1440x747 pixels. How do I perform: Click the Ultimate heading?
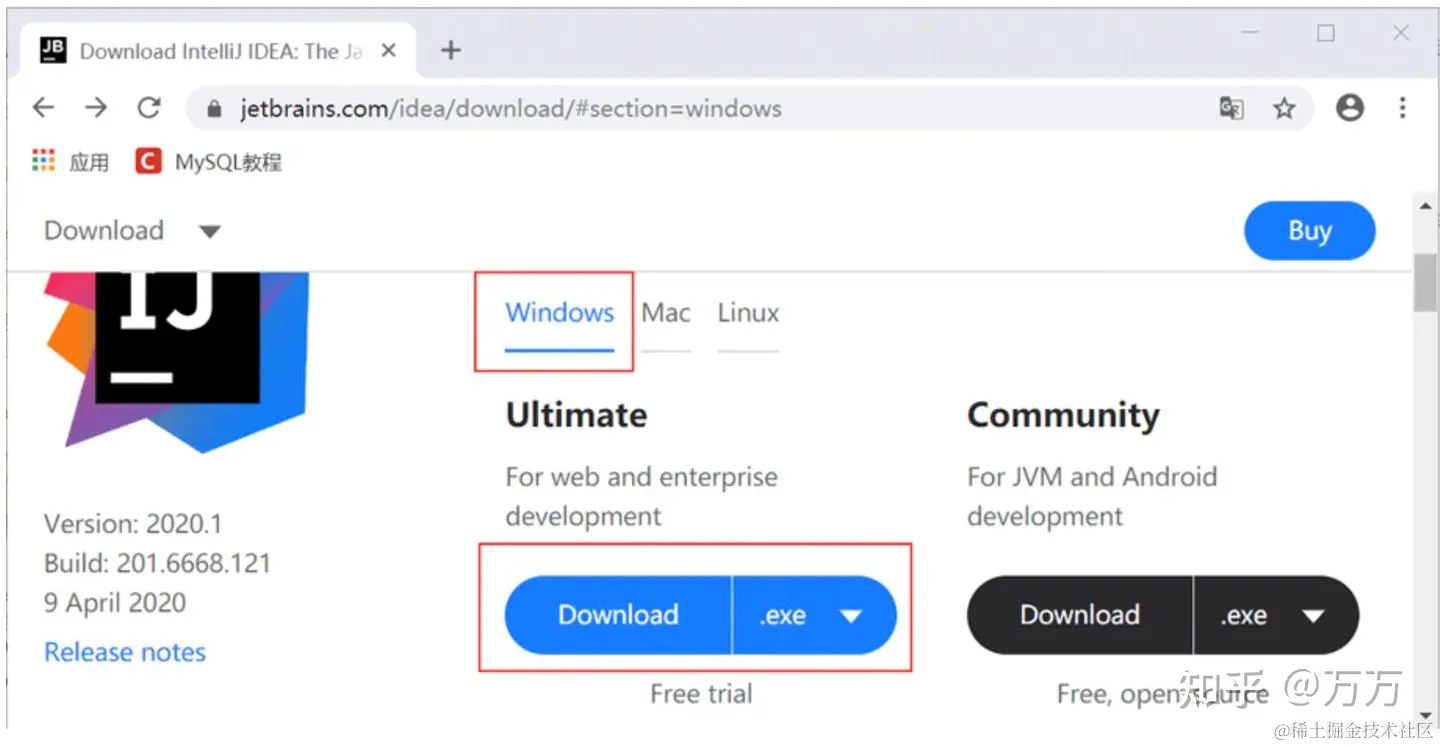pos(576,415)
